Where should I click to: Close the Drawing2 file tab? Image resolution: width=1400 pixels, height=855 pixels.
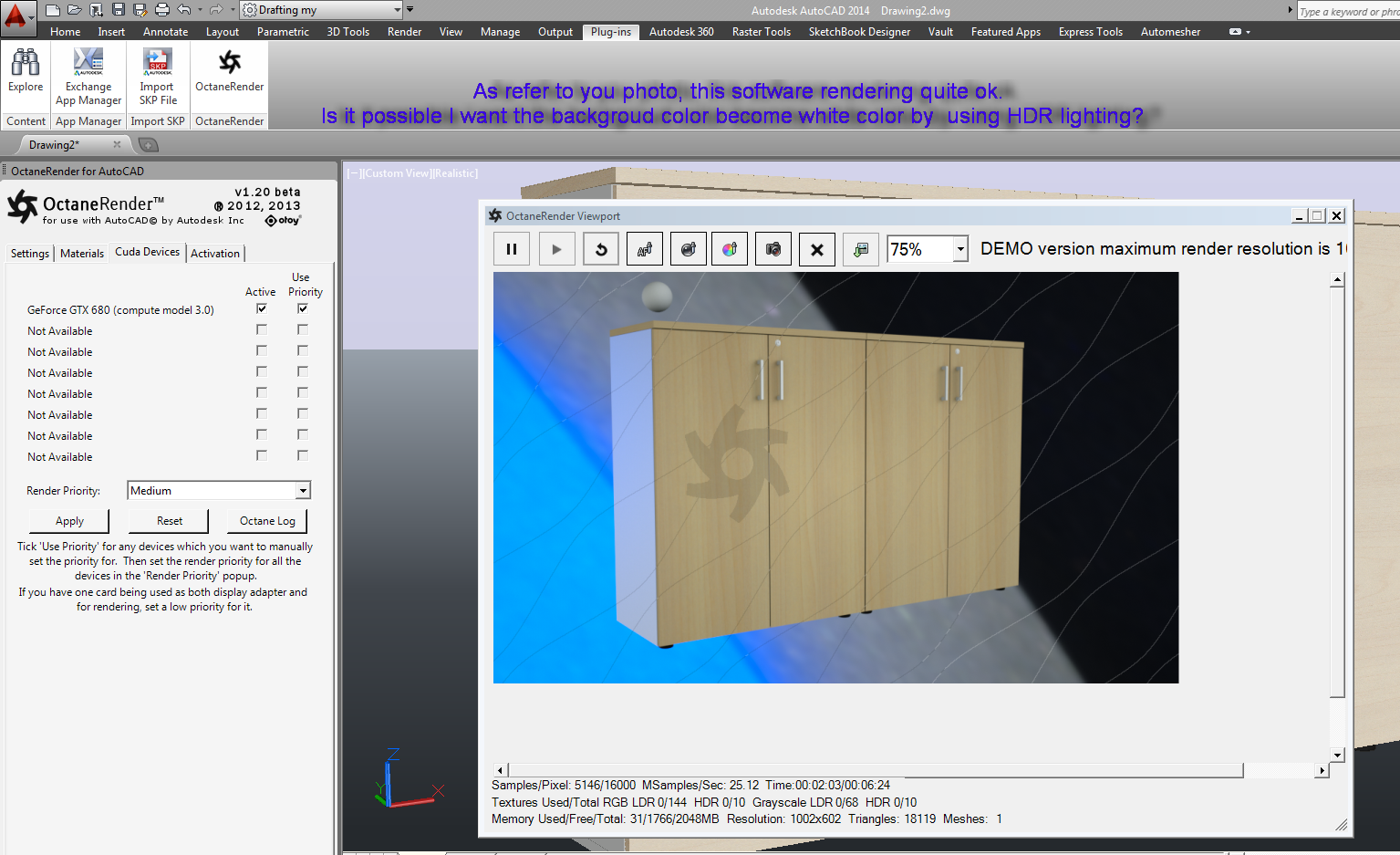[x=117, y=144]
